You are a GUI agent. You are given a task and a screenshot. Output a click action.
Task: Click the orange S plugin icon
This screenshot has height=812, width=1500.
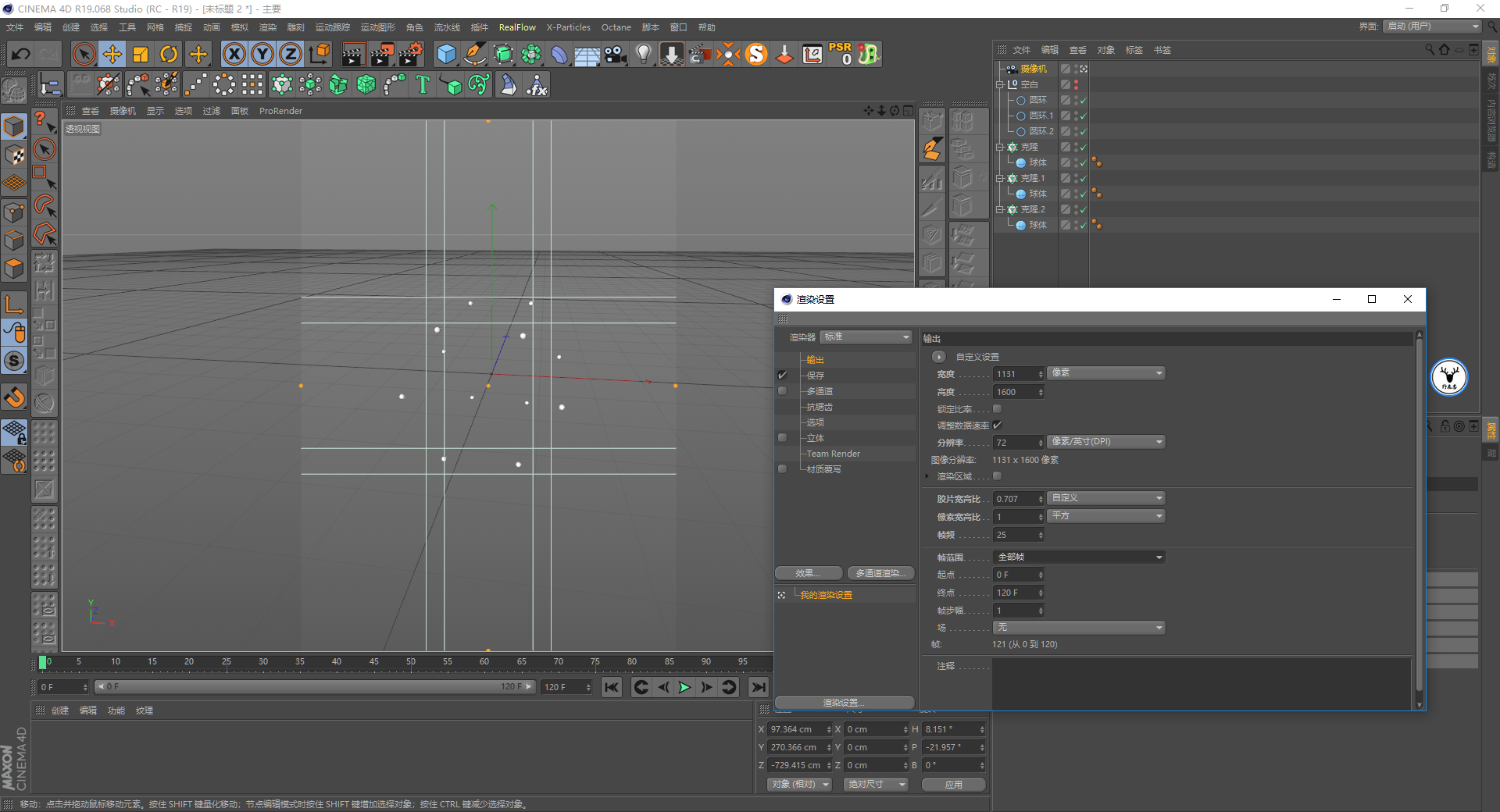tap(756, 54)
